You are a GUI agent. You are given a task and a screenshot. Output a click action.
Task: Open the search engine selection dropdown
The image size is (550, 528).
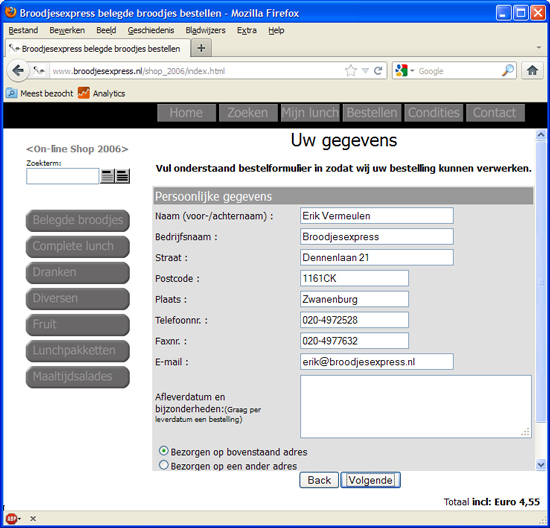point(405,71)
